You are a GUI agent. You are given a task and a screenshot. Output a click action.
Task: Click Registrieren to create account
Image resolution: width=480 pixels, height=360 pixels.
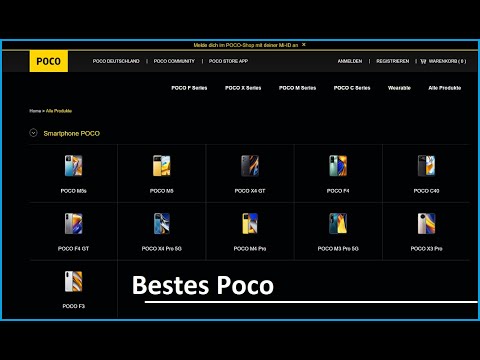click(x=393, y=61)
